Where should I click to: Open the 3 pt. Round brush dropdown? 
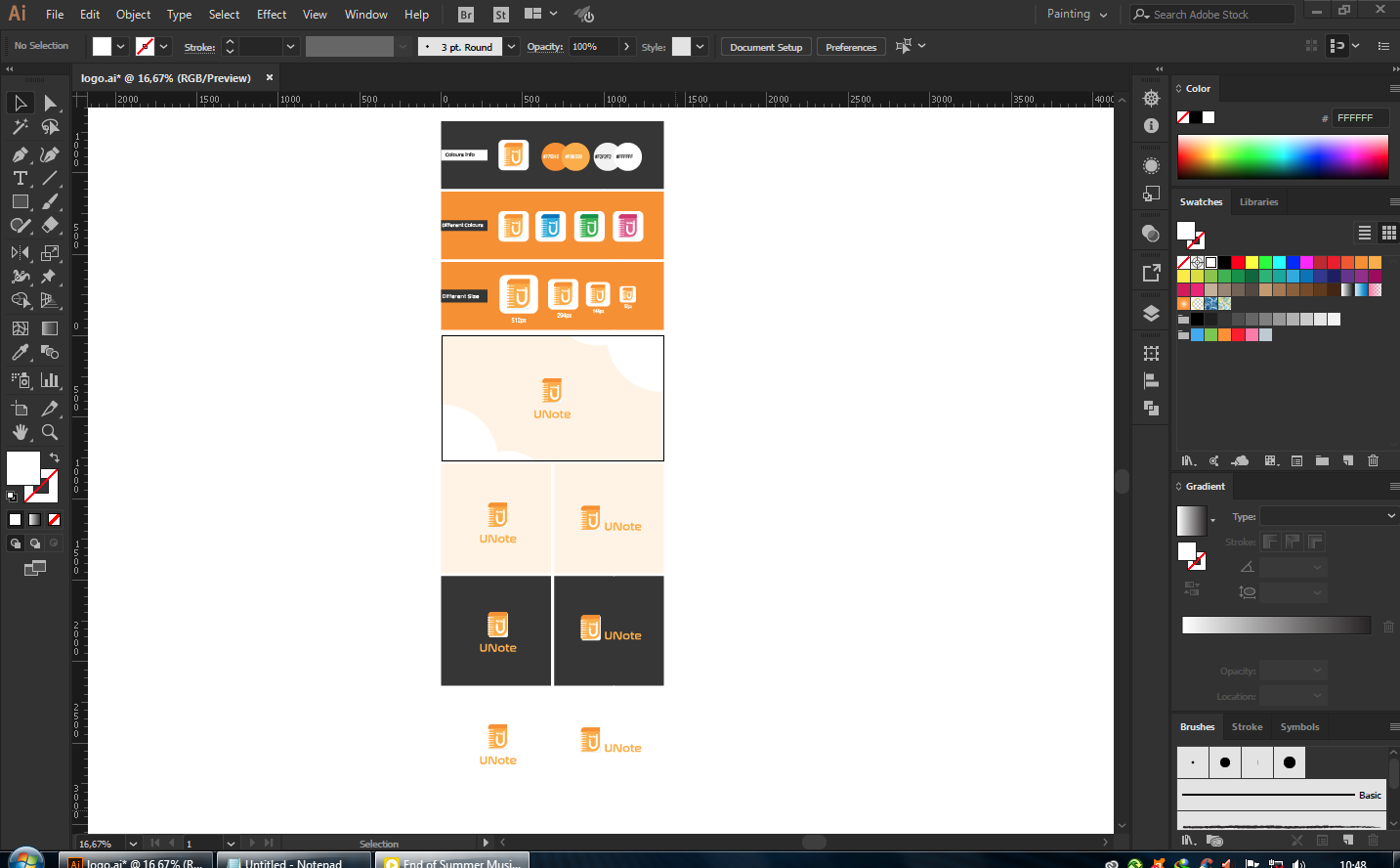coord(511,47)
